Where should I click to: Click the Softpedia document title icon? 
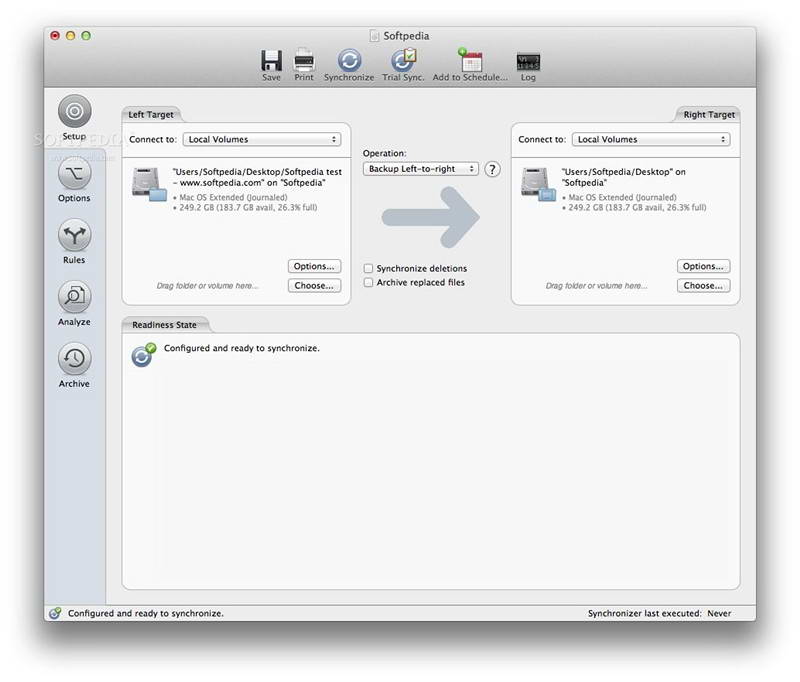374,36
